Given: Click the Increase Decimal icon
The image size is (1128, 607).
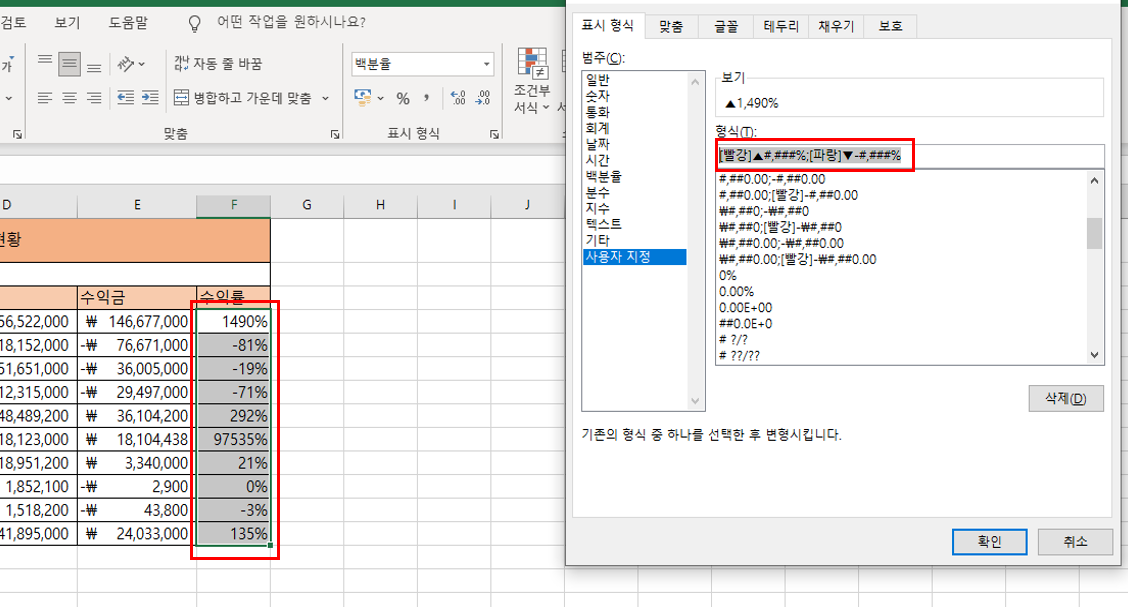Looking at the screenshot, I should click(x=457, y=97).
